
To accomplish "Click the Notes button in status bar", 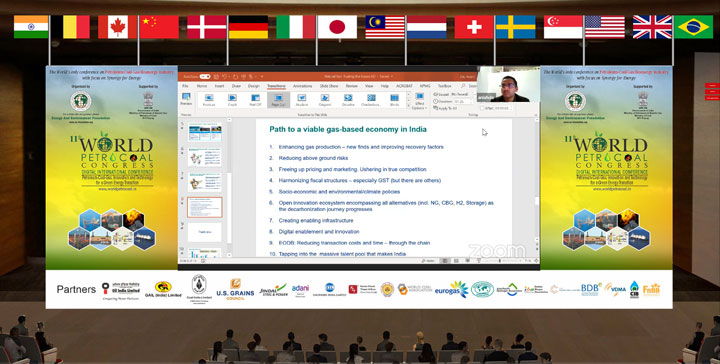I will pyautogui.click(x=428, y=261).
